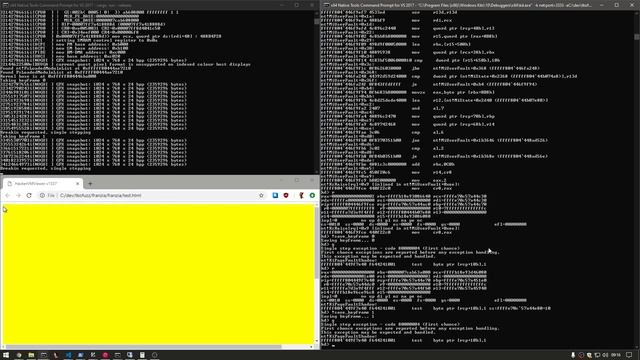This screenshot has height=360, width=640.
Task: Open the calculator-like icon in the taskbar
Action: point(142,355)
